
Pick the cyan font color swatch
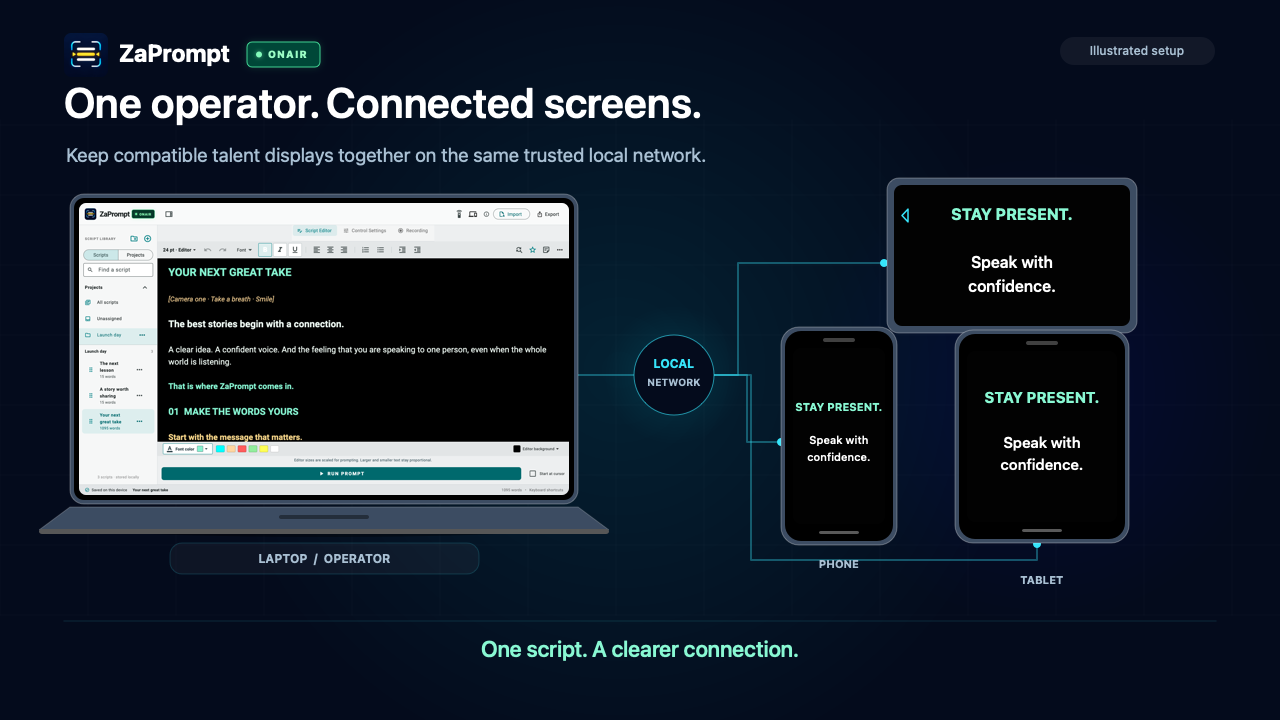[x=220, y=449]
